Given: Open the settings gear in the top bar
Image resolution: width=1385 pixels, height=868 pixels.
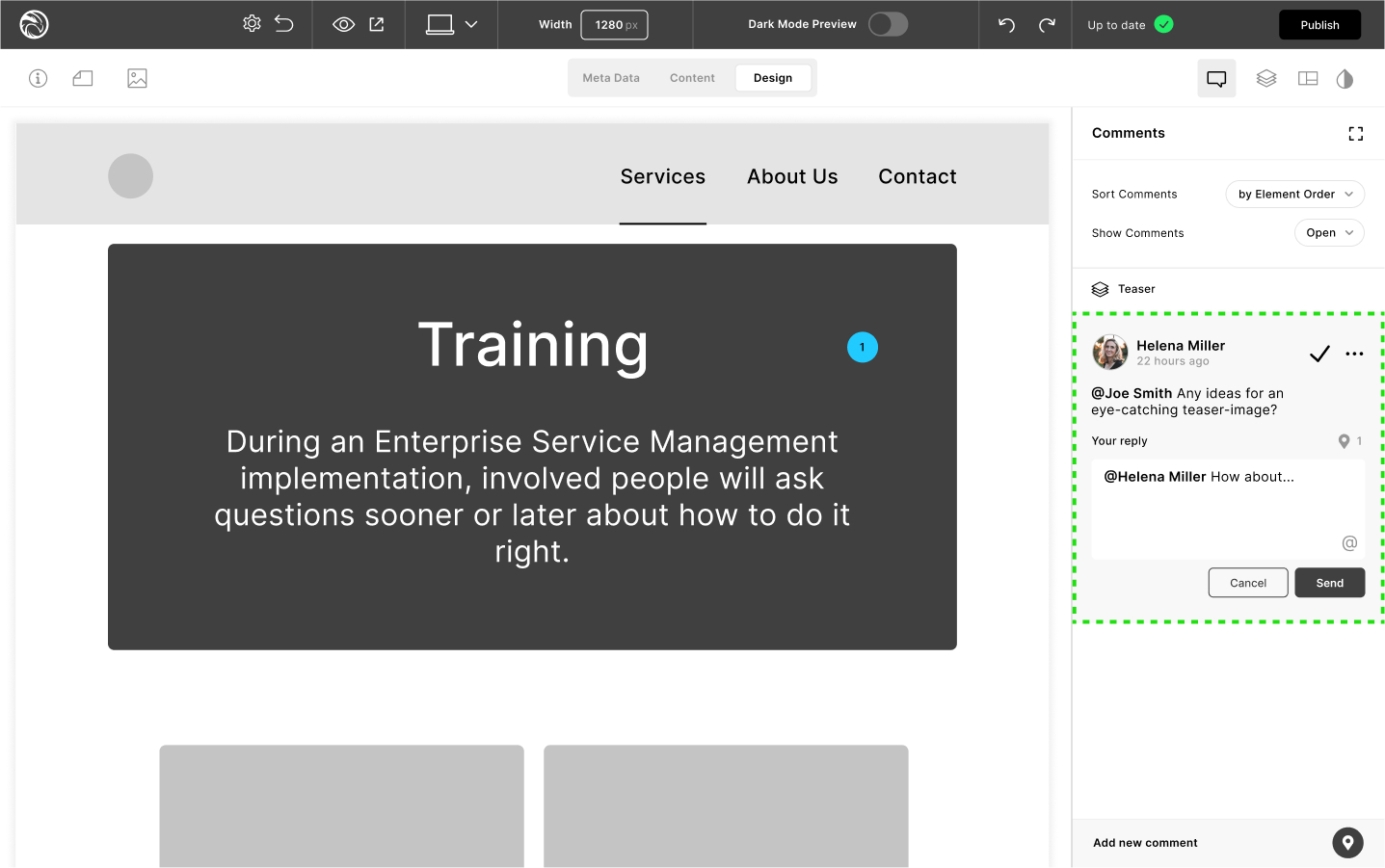Looking at the screenshot, I should pyautogui.click(x=252, y=24).
